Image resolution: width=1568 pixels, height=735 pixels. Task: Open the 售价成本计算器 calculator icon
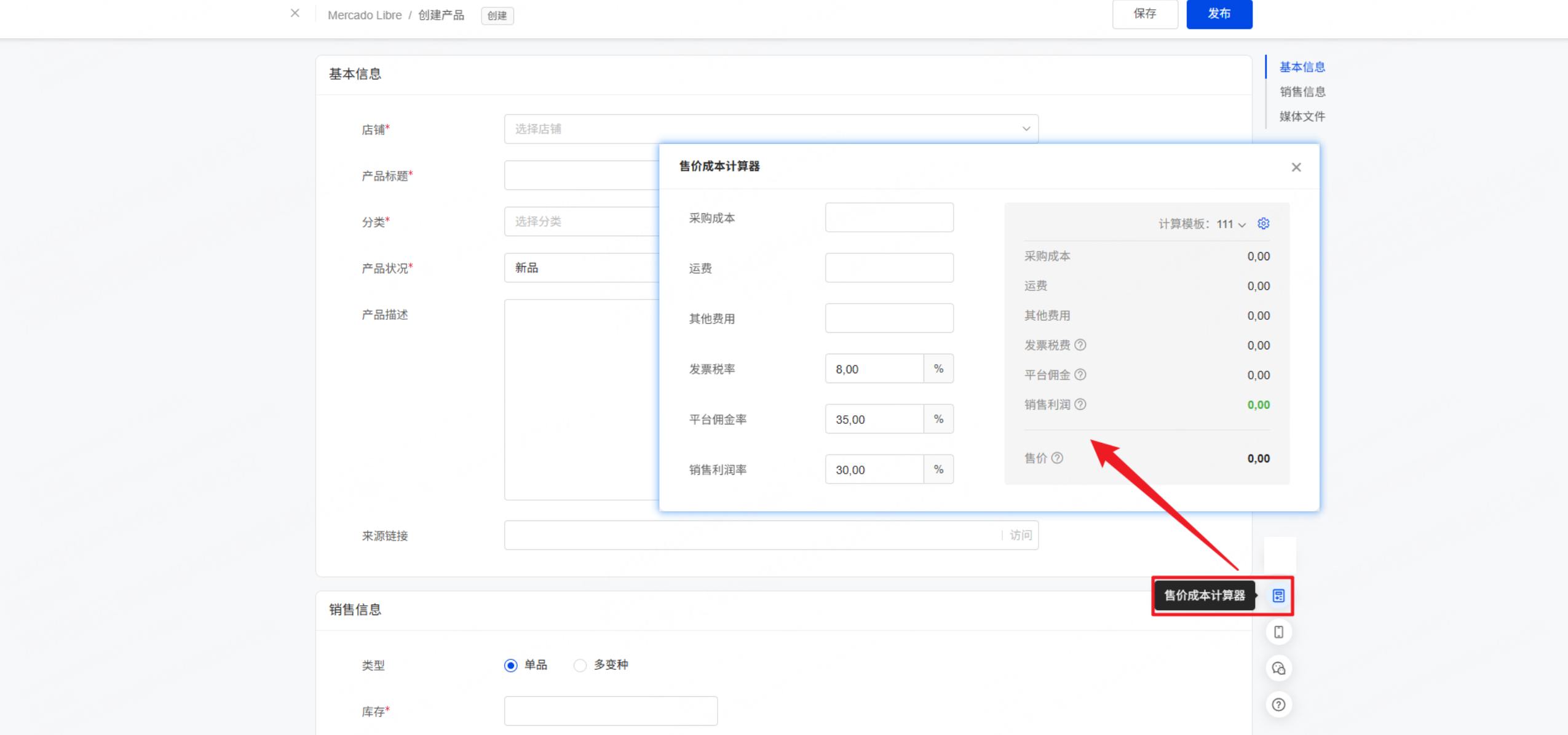click(x=1278, y=595)
